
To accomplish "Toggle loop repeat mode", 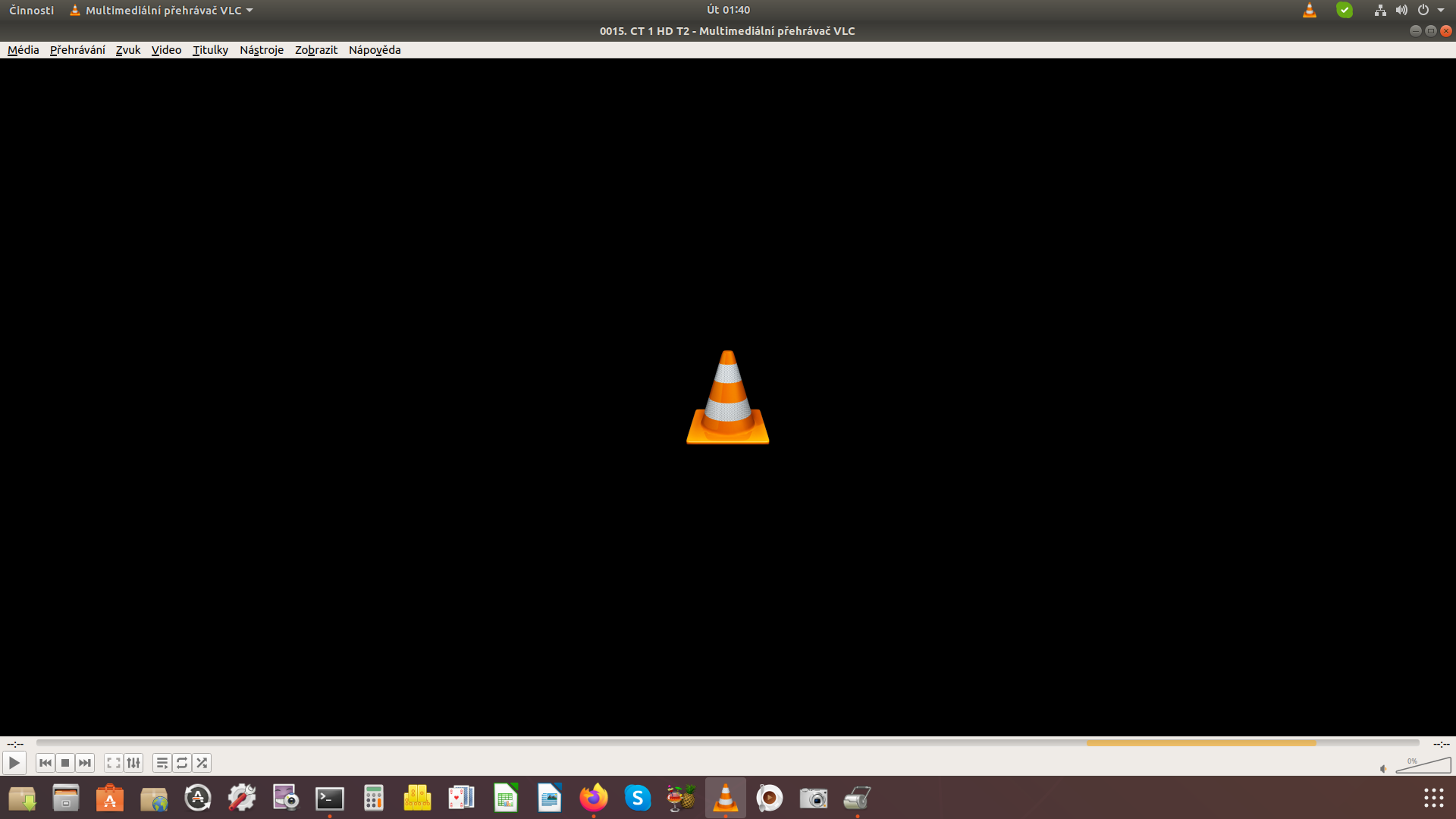I will click(182, 763).
